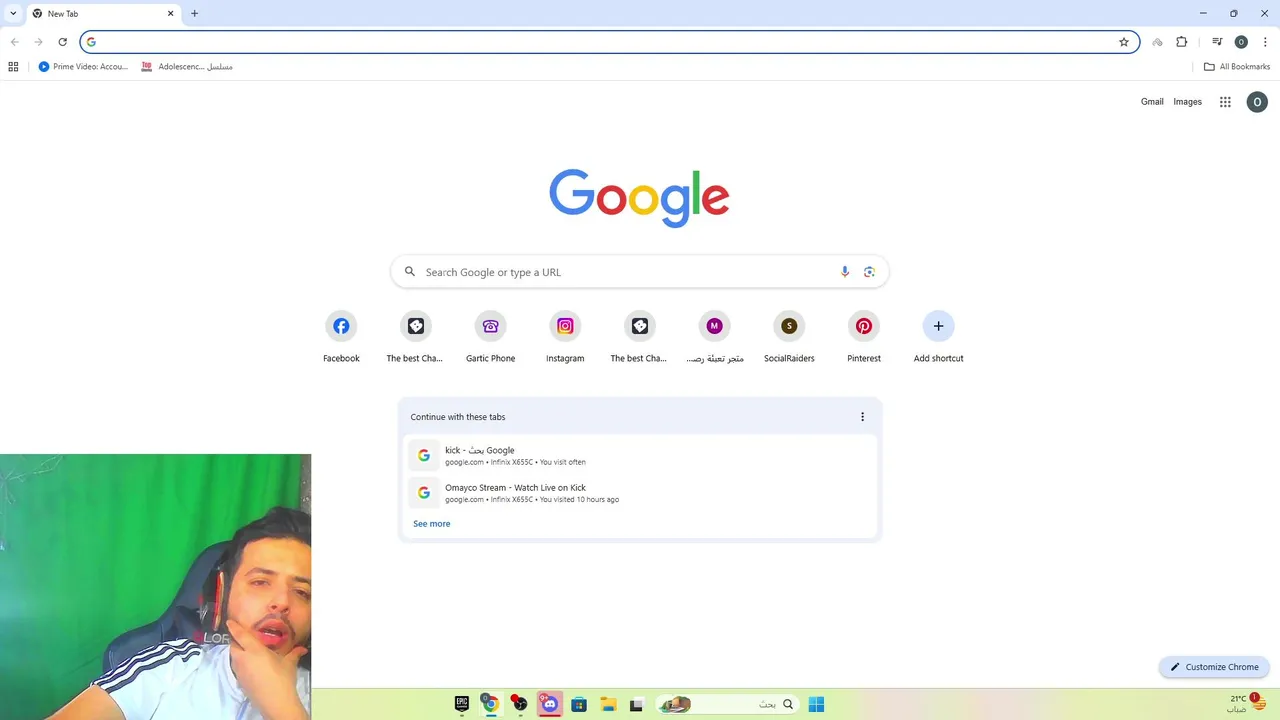Open the Extensions puzzle icon
Image resolution: width=1280 pixels, height=720 pixels.
tap(1181, 42)
